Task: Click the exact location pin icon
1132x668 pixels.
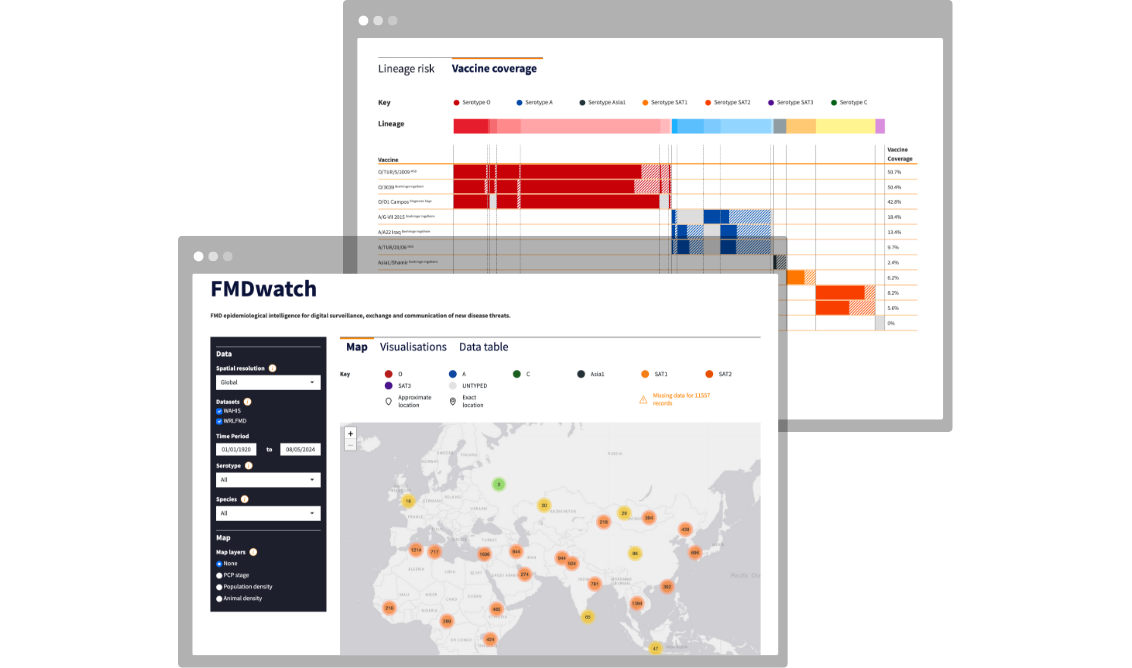Action: 453,402
